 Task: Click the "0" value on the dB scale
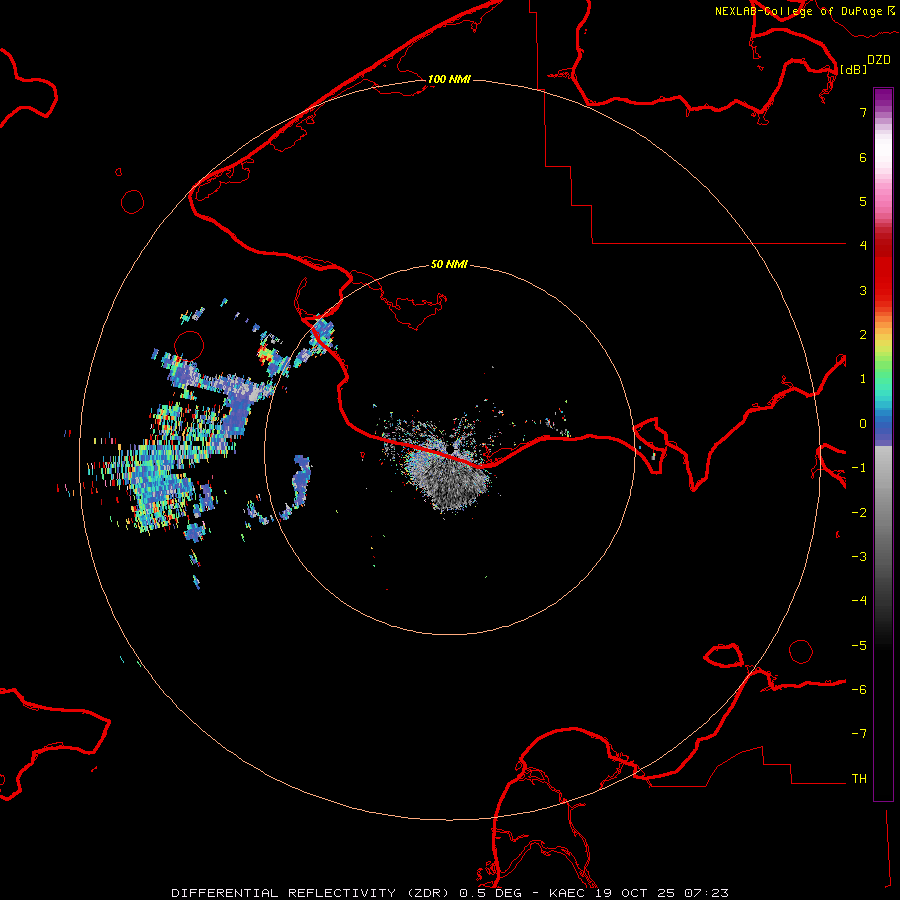click(863, 424)
